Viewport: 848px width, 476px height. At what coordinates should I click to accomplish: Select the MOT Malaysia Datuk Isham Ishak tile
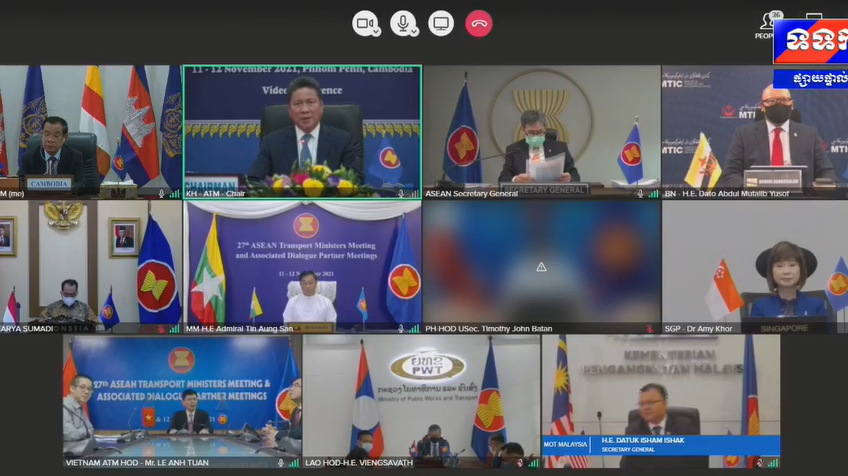661,401
